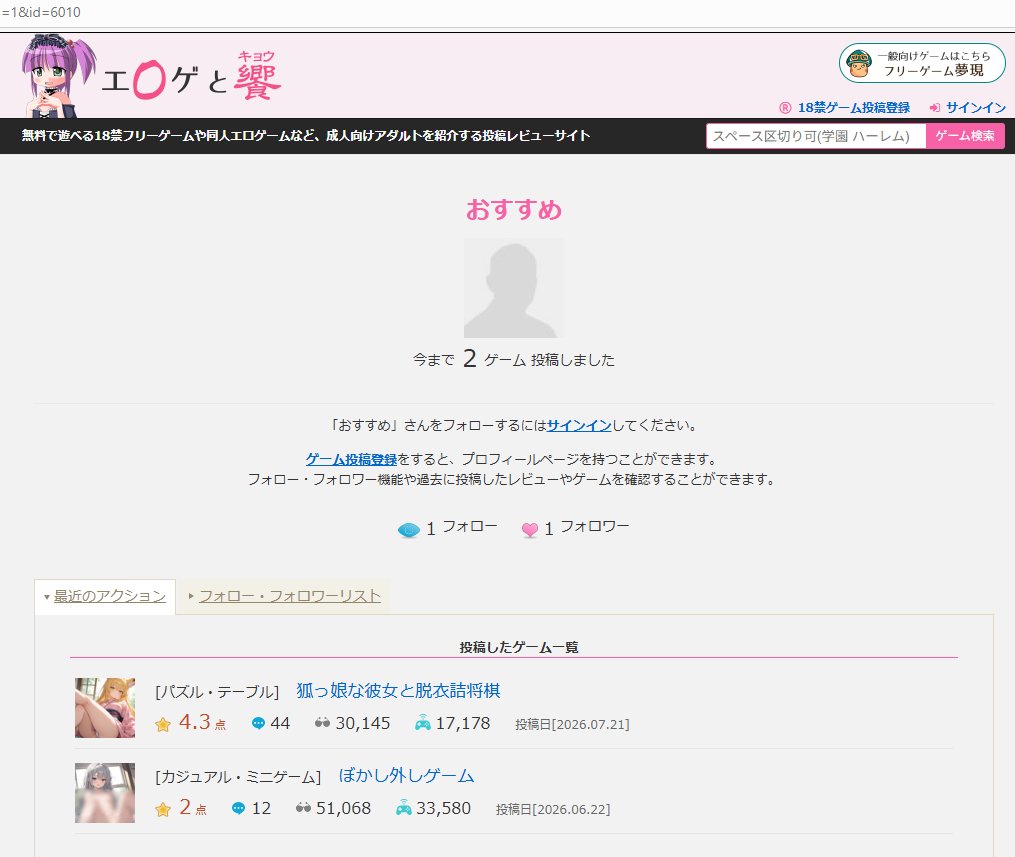The height and width of the screenshot is (857, 1015).
Task: Click the purple-haired mascot character icon
Action: click(58, 76)
